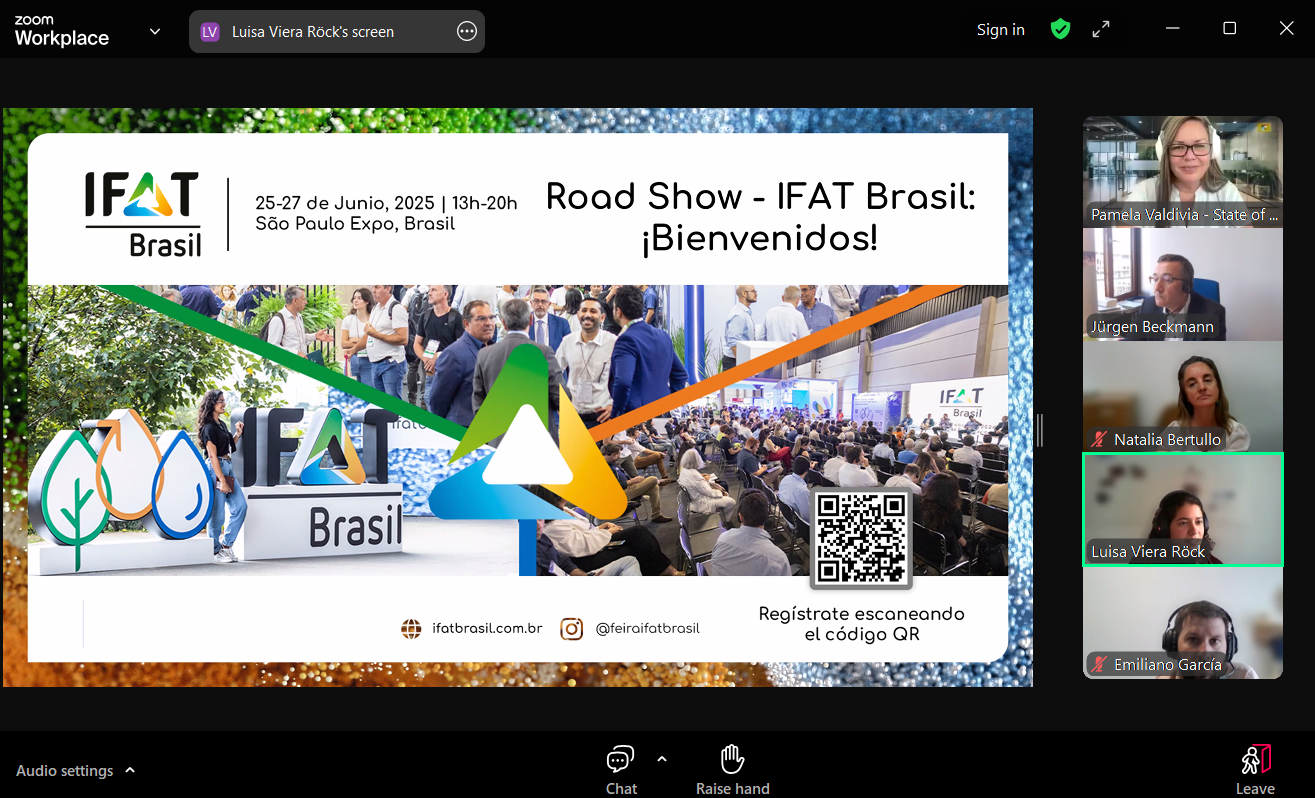
Task: Select Jürgen Beckmann's video thumbnail
Action: click(x=1183, y=284)
